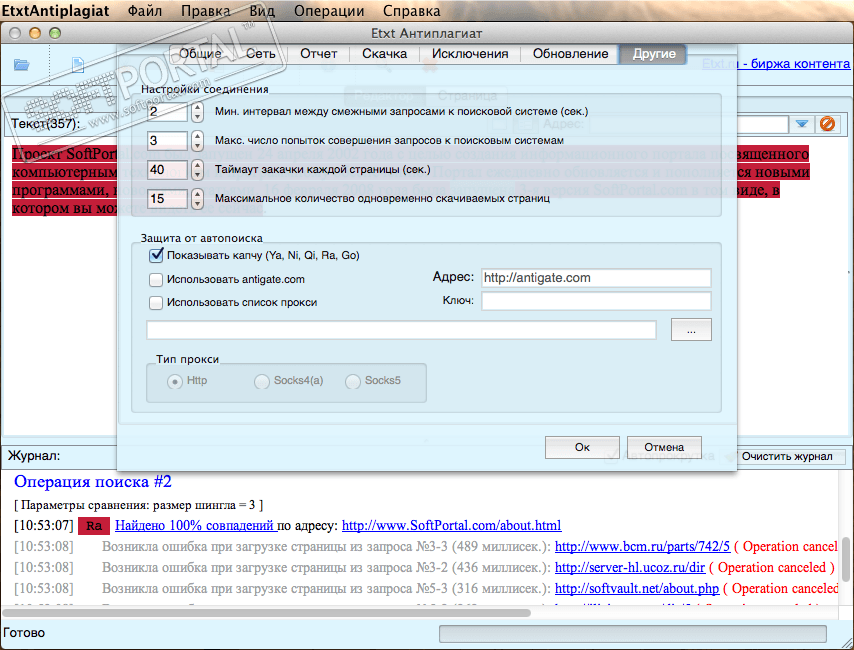Click stepper for page download timeout
Screen dimensions: 854x650
pos(197,170)
